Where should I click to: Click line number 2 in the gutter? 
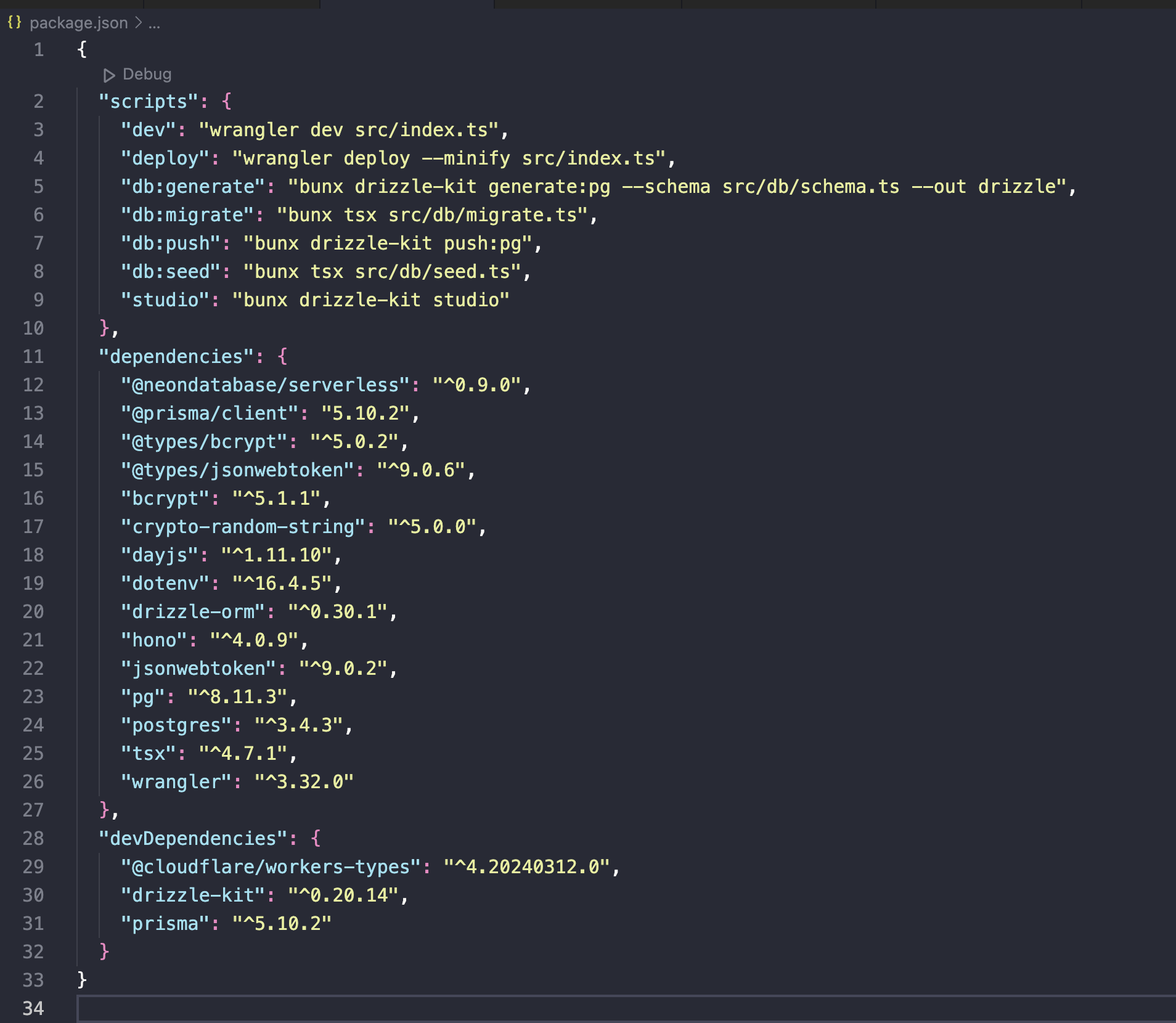[38, 102]
